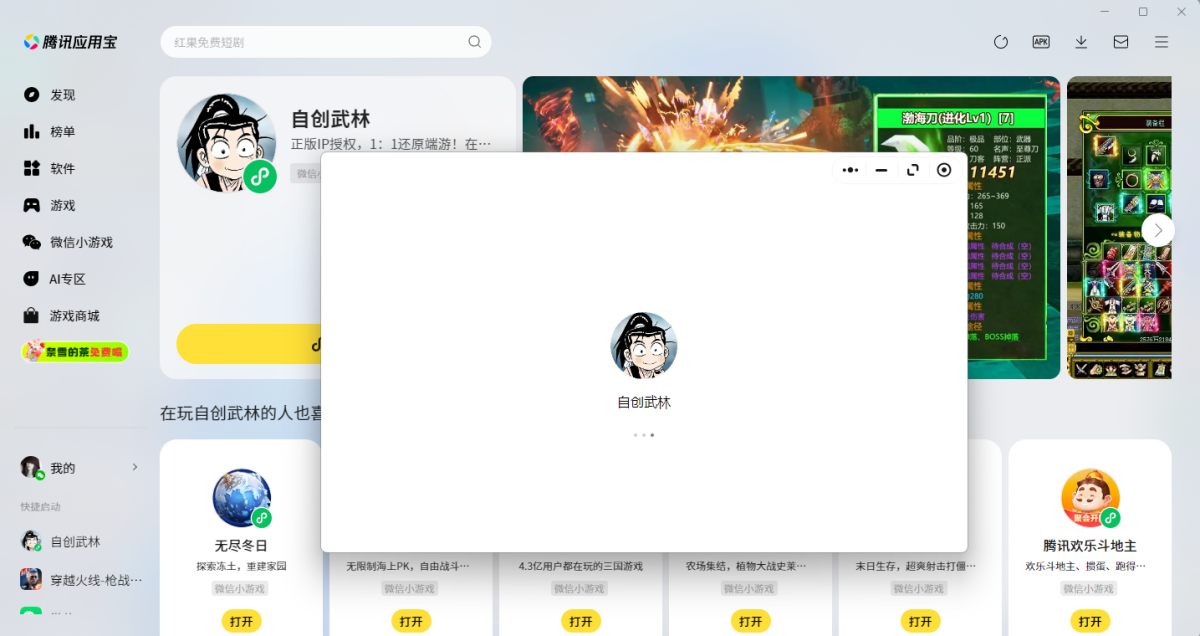
Task: Click the right carousel arrow
Action: pyautogui.click(x=1158, y=229)
